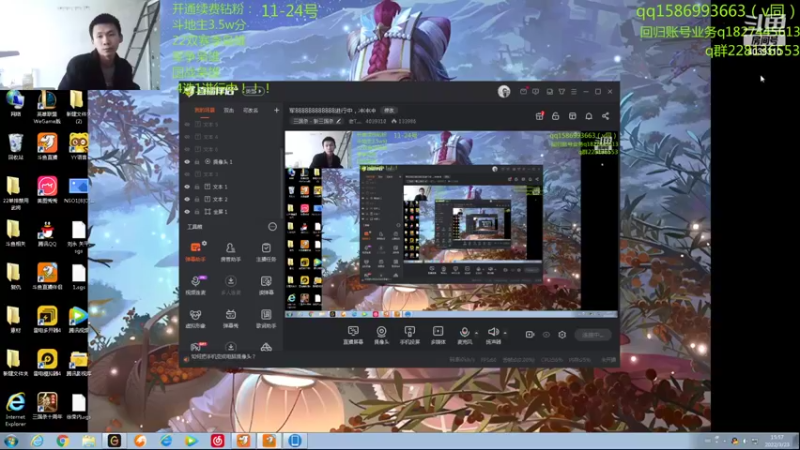The image size is (800, 450).
Task: Open the 主播任务 tool icon
Action: pos(266,252)
